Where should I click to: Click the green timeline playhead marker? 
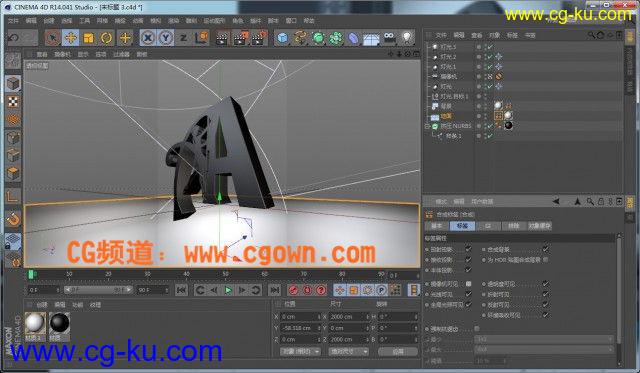point(31,275)
